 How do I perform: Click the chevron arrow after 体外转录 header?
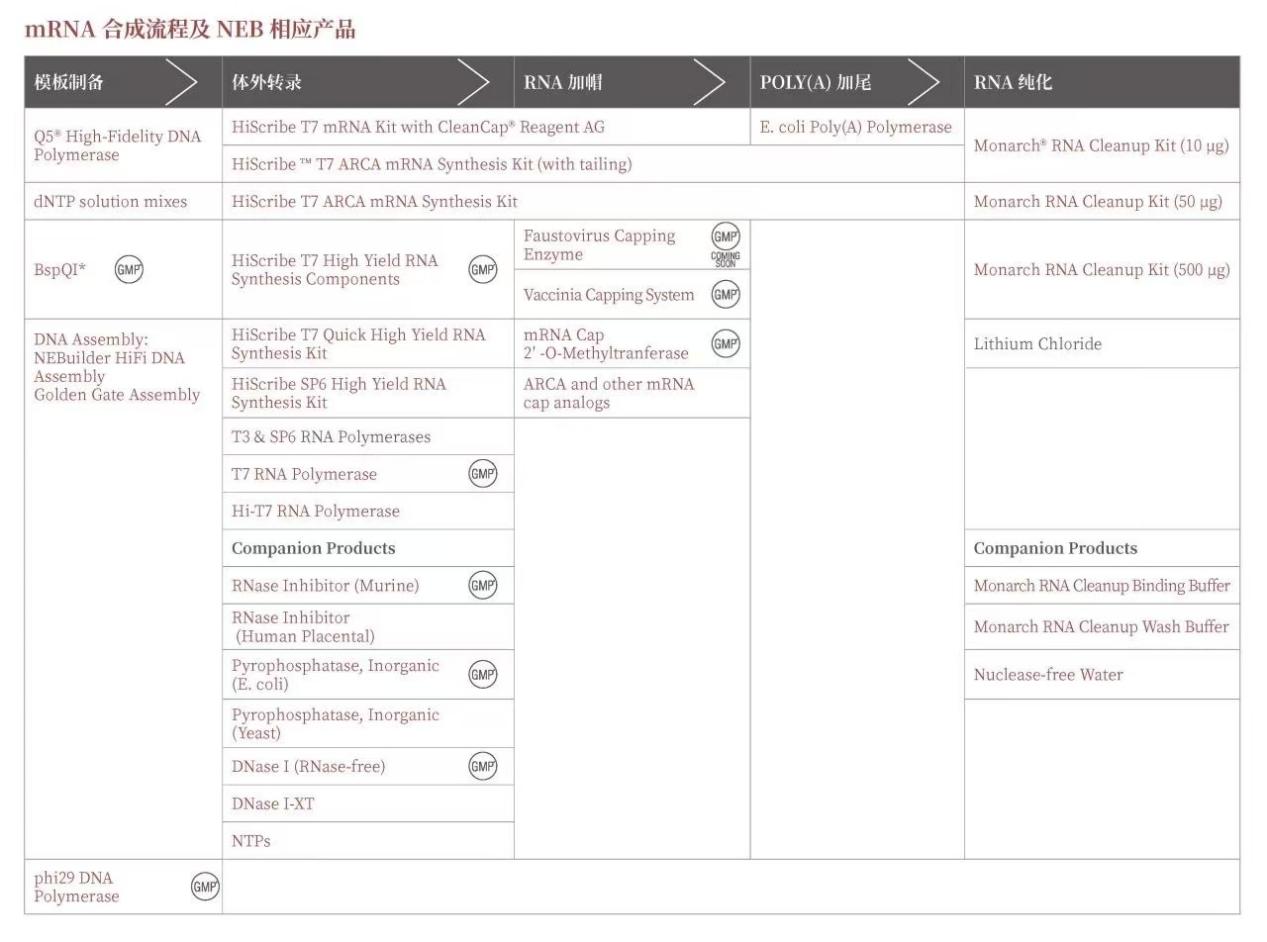(x=473, y=83)
